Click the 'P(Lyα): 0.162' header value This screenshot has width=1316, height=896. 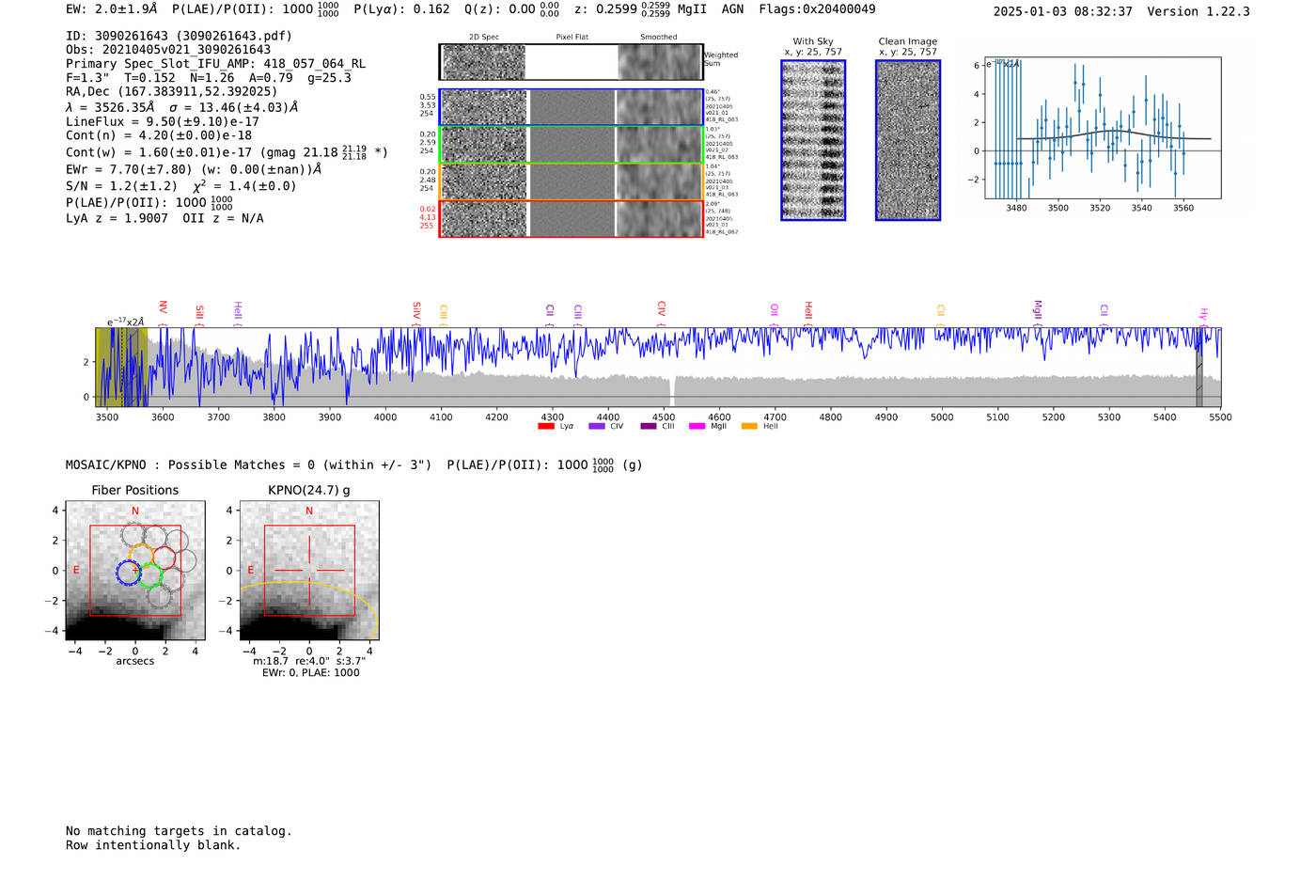402,9
